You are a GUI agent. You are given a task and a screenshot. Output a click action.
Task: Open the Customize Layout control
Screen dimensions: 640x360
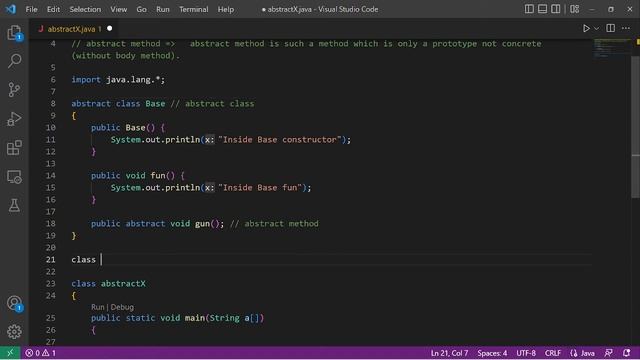pyautogui.click(x=575, y=9)
